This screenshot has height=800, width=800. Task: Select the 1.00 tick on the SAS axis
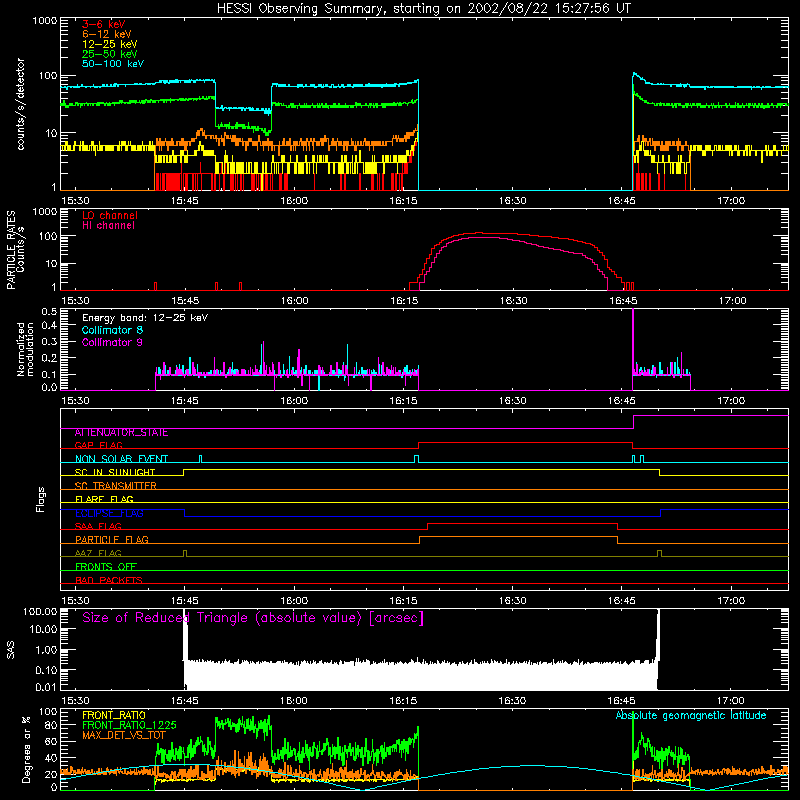(46, 650)
